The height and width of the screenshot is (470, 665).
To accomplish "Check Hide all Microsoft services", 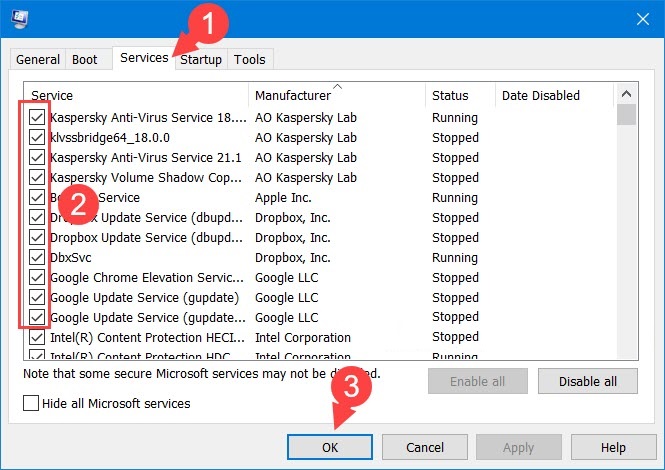I will tap(31, 403).
